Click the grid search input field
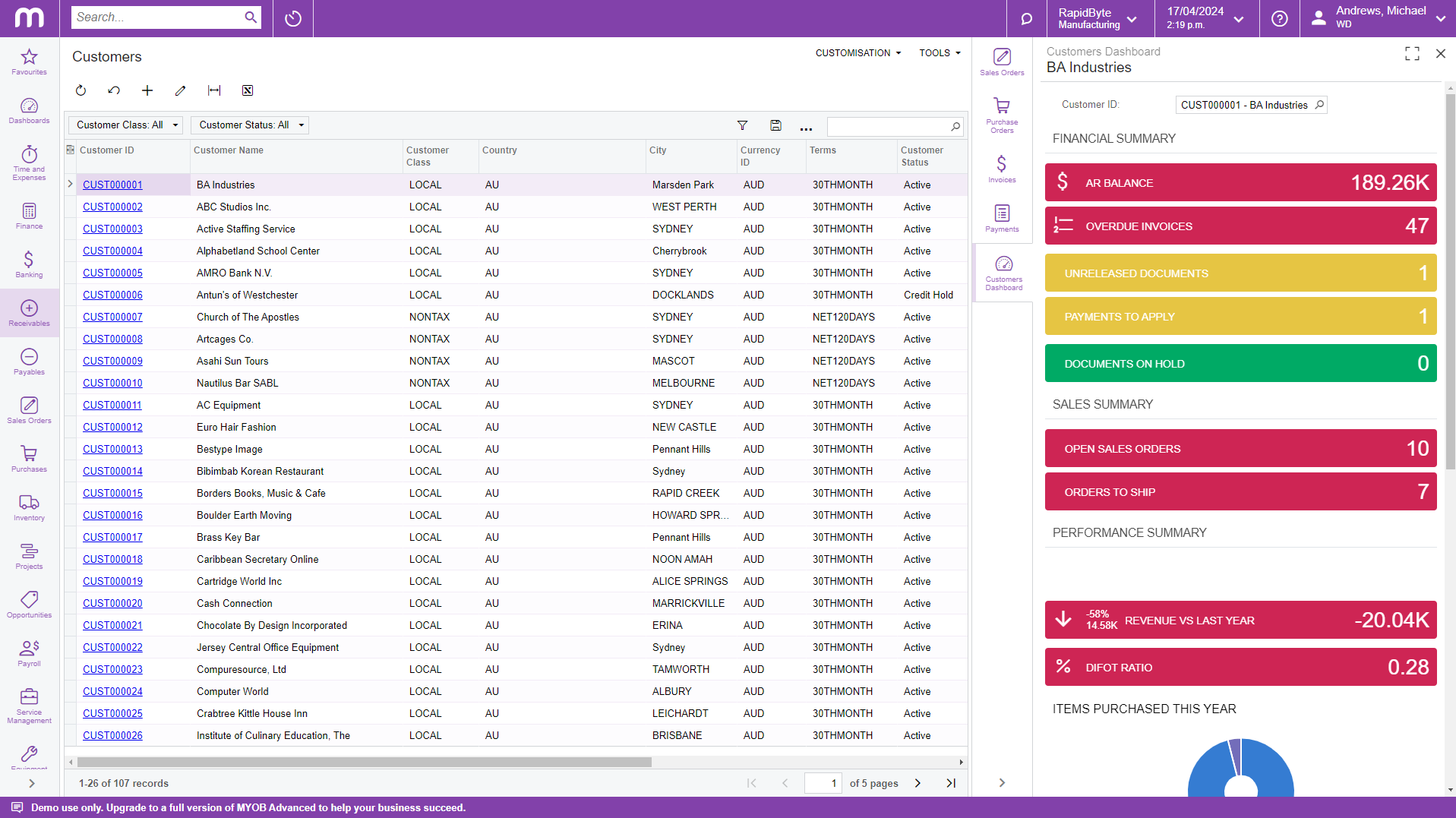 pyautogui.click(x=887, y=126)
